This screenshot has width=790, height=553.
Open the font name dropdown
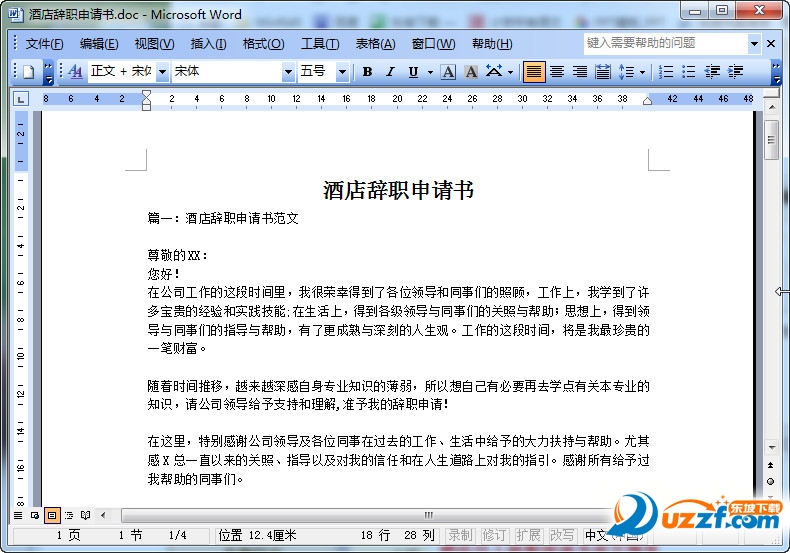point(288,72)
